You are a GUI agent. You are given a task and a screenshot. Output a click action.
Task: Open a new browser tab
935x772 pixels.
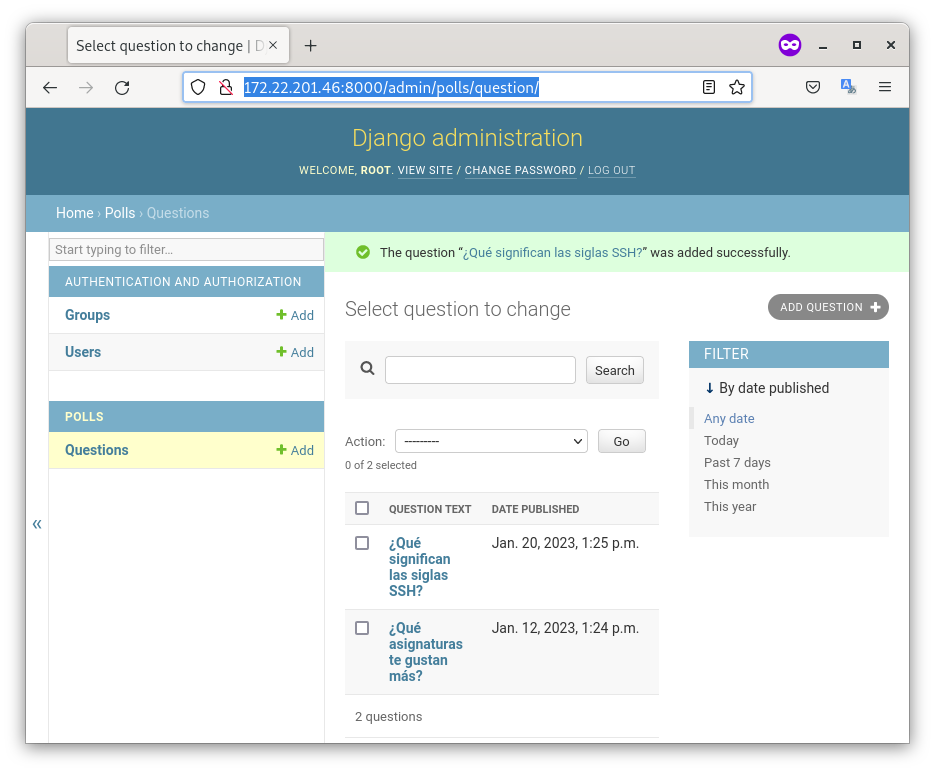[311, 46]
